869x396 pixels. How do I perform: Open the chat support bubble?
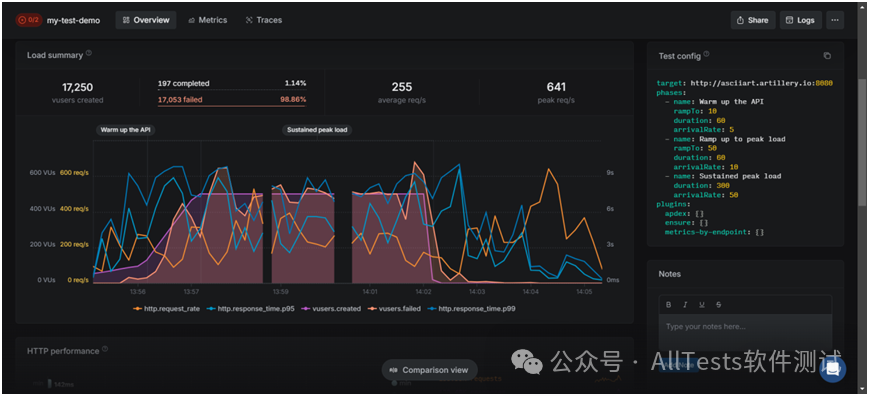pyautogui.click(x=832, y=369)
